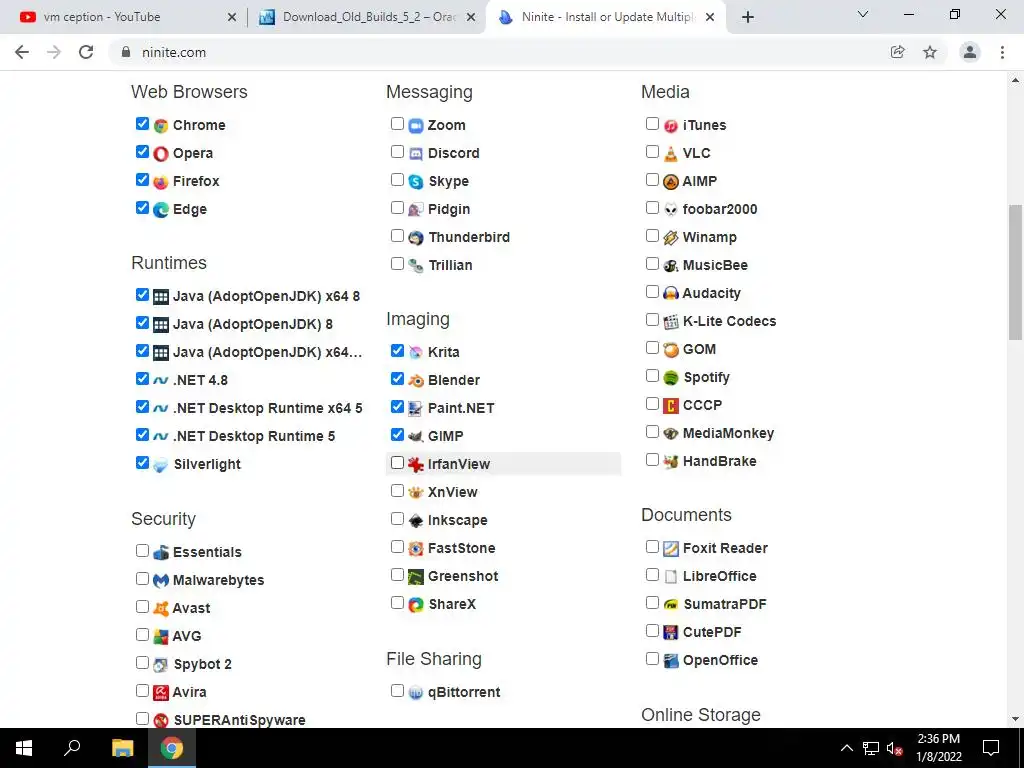Viewport: 1024px width, 768px height.
Task: Open the notification center icon
Action: [991, 748]
